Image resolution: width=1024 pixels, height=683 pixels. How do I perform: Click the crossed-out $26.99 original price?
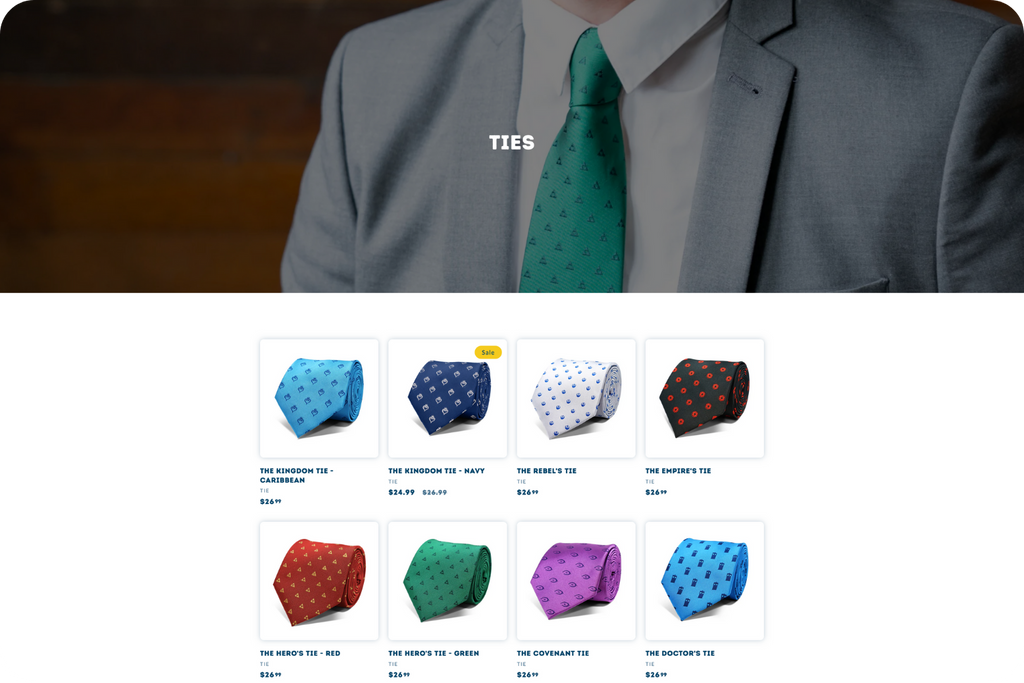[435, 492]
